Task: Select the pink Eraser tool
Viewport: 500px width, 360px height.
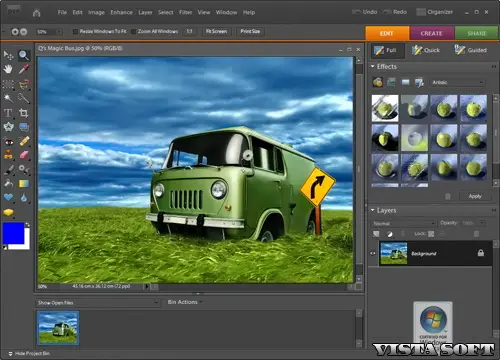Action: [24, 155]
